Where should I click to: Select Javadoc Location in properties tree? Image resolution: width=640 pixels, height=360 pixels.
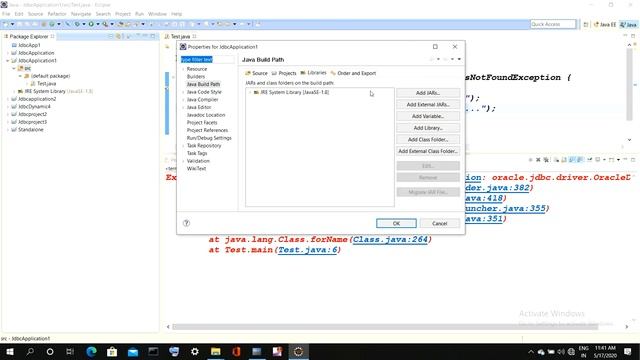pos(206,115)
